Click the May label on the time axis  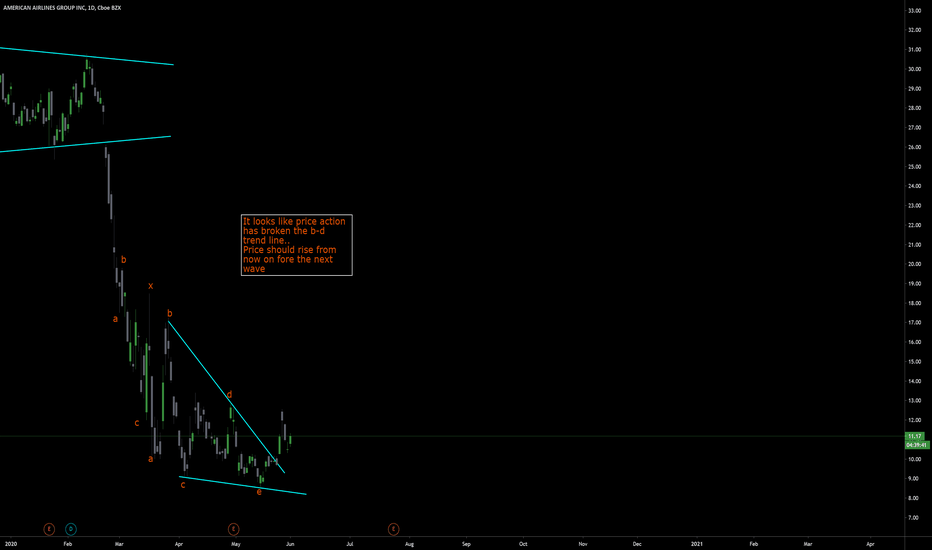[236, 544]
